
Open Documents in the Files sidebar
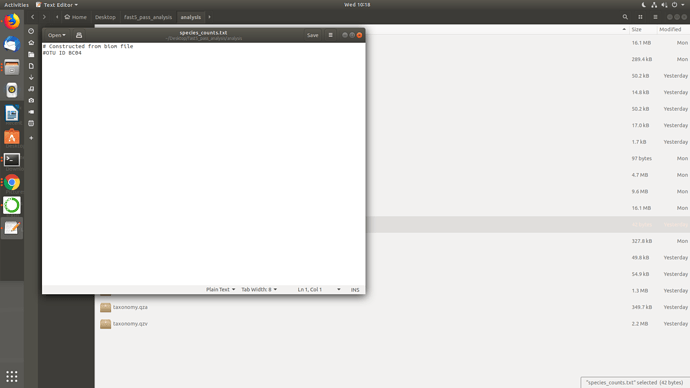(x=31, y=66)
